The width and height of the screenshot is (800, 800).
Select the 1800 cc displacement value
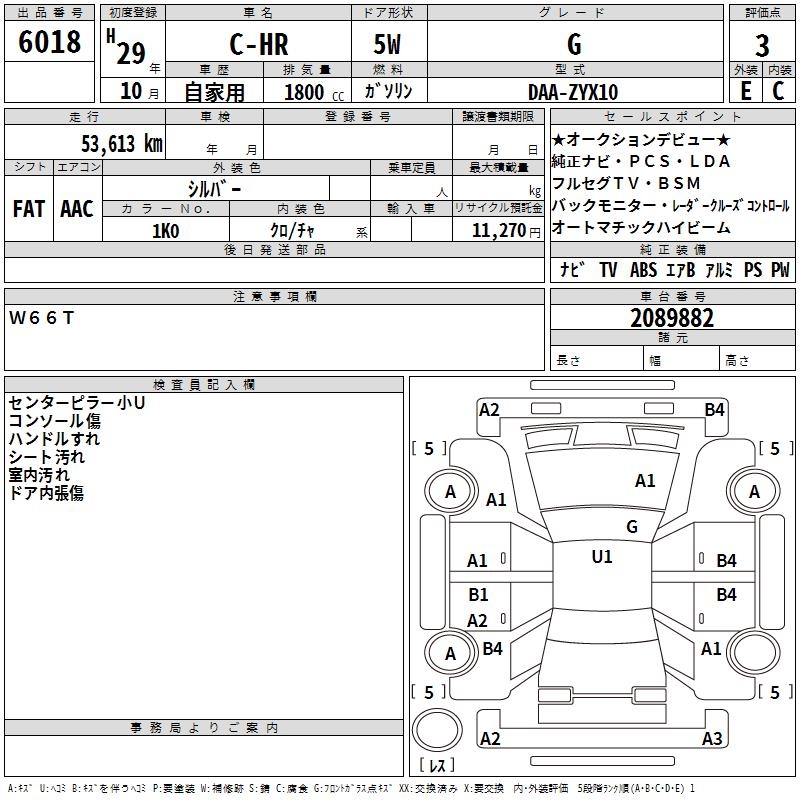pyautogui.click(x=314, y=92)
